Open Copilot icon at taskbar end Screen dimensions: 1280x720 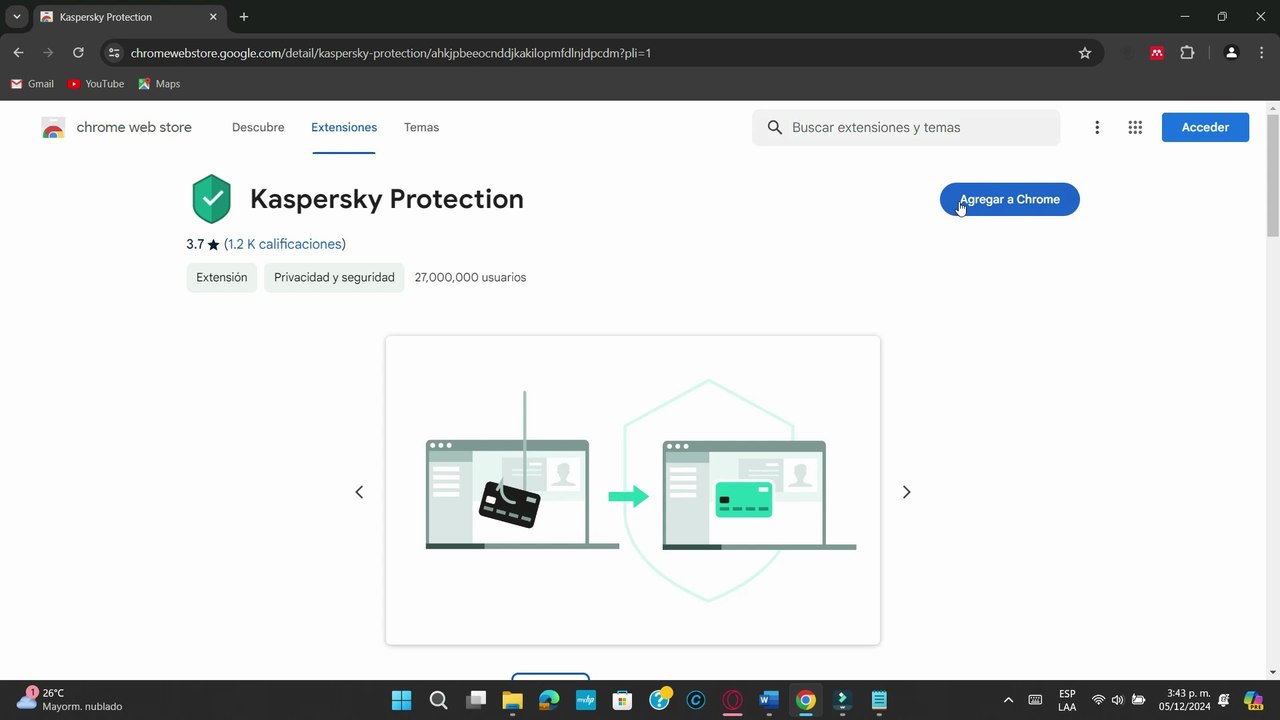click(1254, 700)
